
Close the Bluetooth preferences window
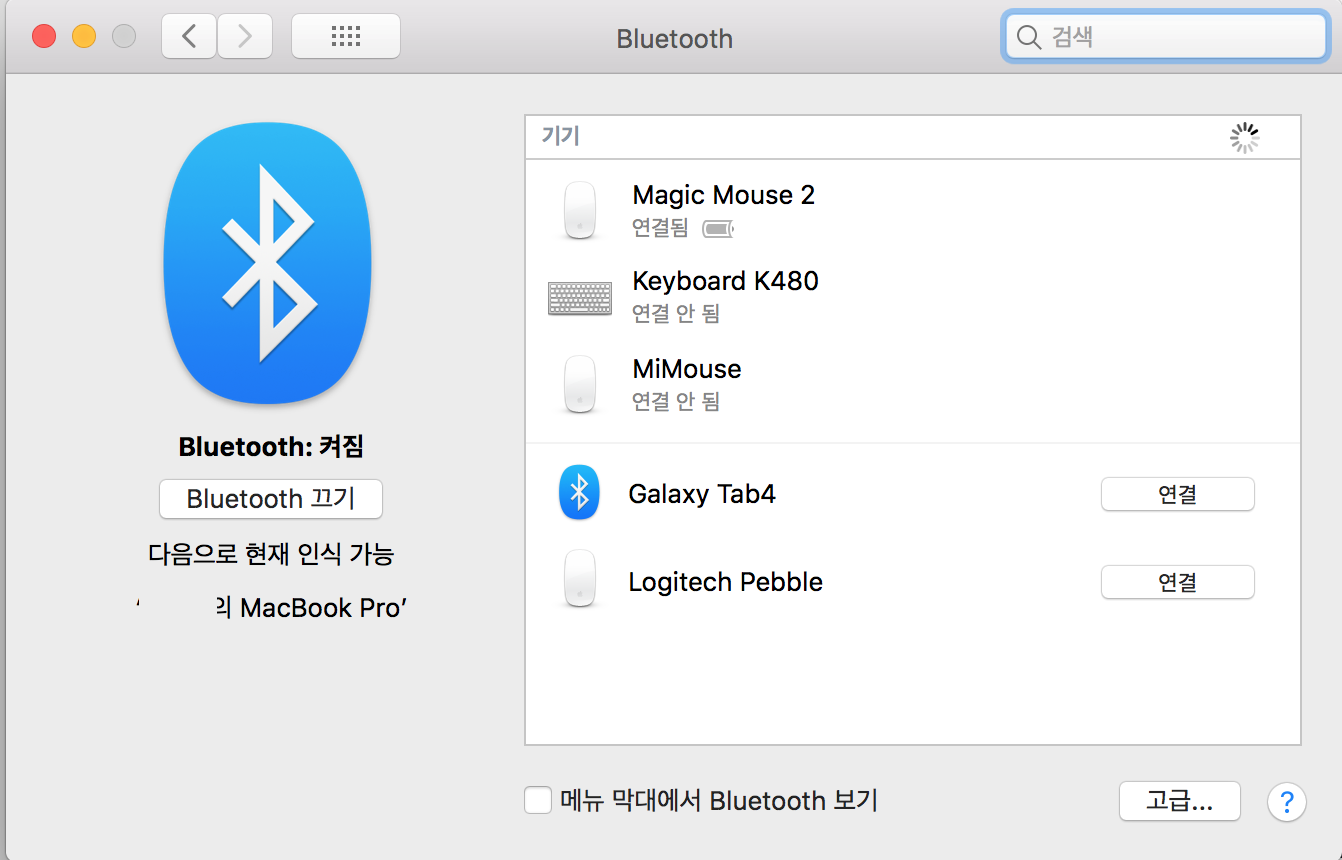pos(44,36)
